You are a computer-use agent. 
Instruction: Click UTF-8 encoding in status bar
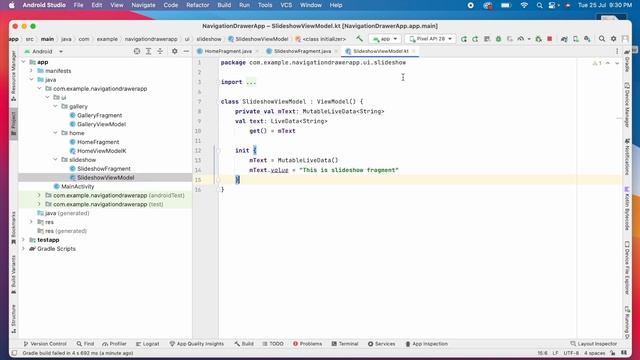point(571,353)
